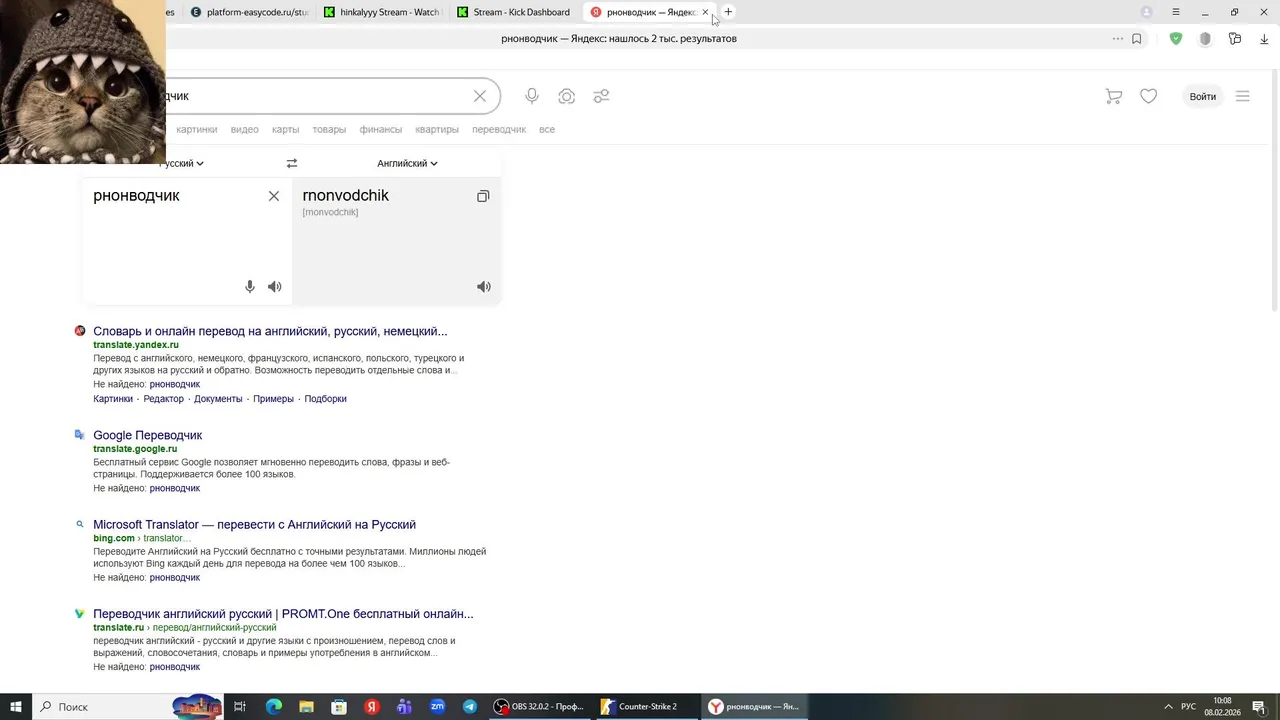Close the рнонводчик Яндекс tab

[x=705, y=12]
